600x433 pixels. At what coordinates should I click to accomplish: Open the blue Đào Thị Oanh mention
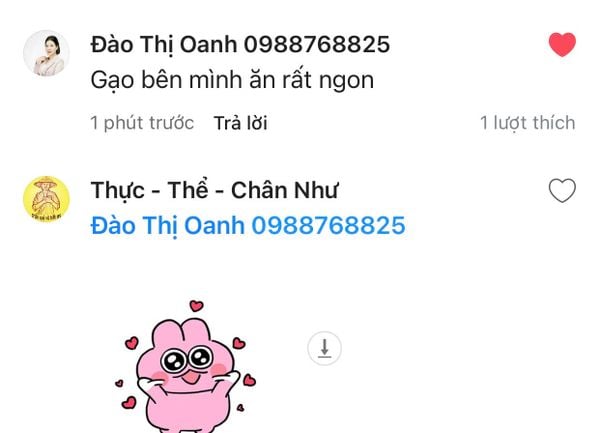(x=248, y=225)
